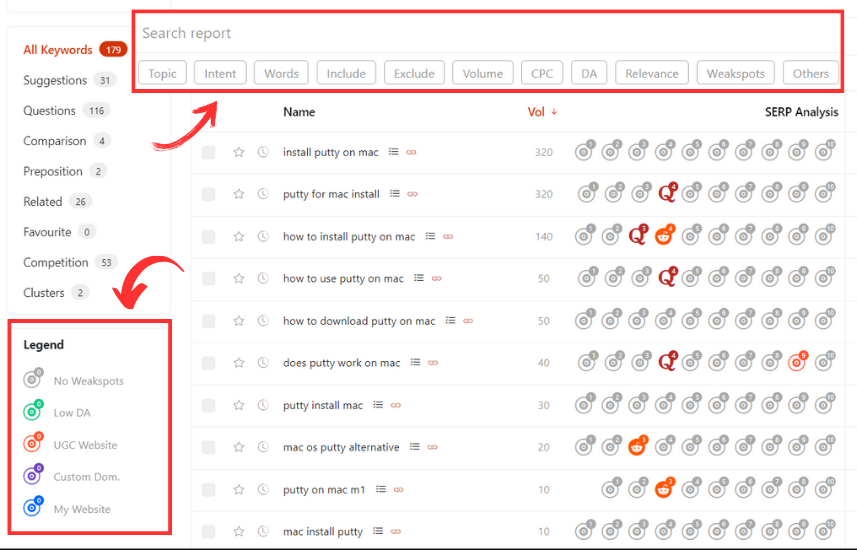Image resolution: width=857 pixels, height=550 pixels.
Task: Click the SERP Analysis column header
Action: tap(801, 112)
